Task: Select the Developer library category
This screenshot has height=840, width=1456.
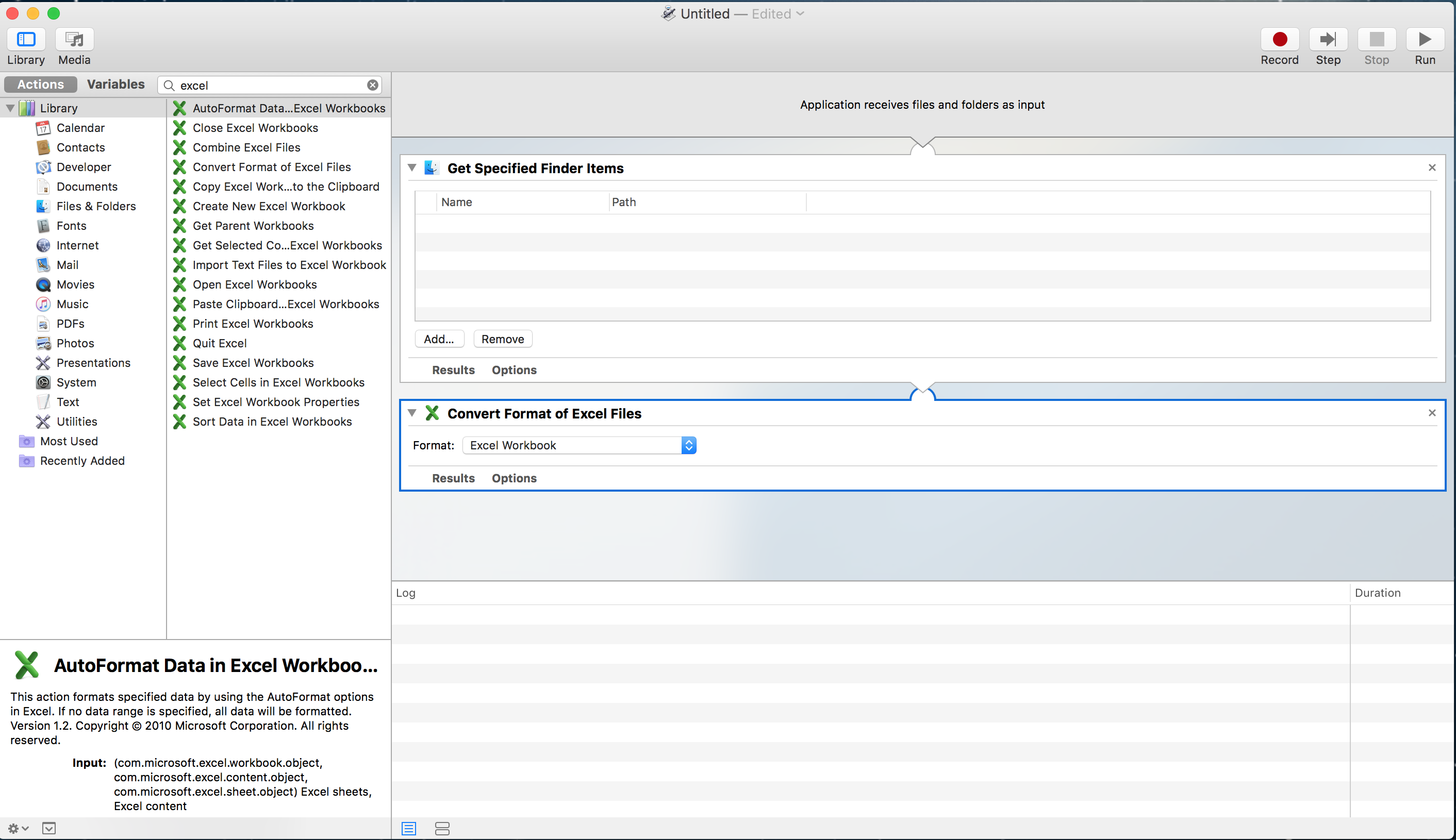Action: pos(84,167)
